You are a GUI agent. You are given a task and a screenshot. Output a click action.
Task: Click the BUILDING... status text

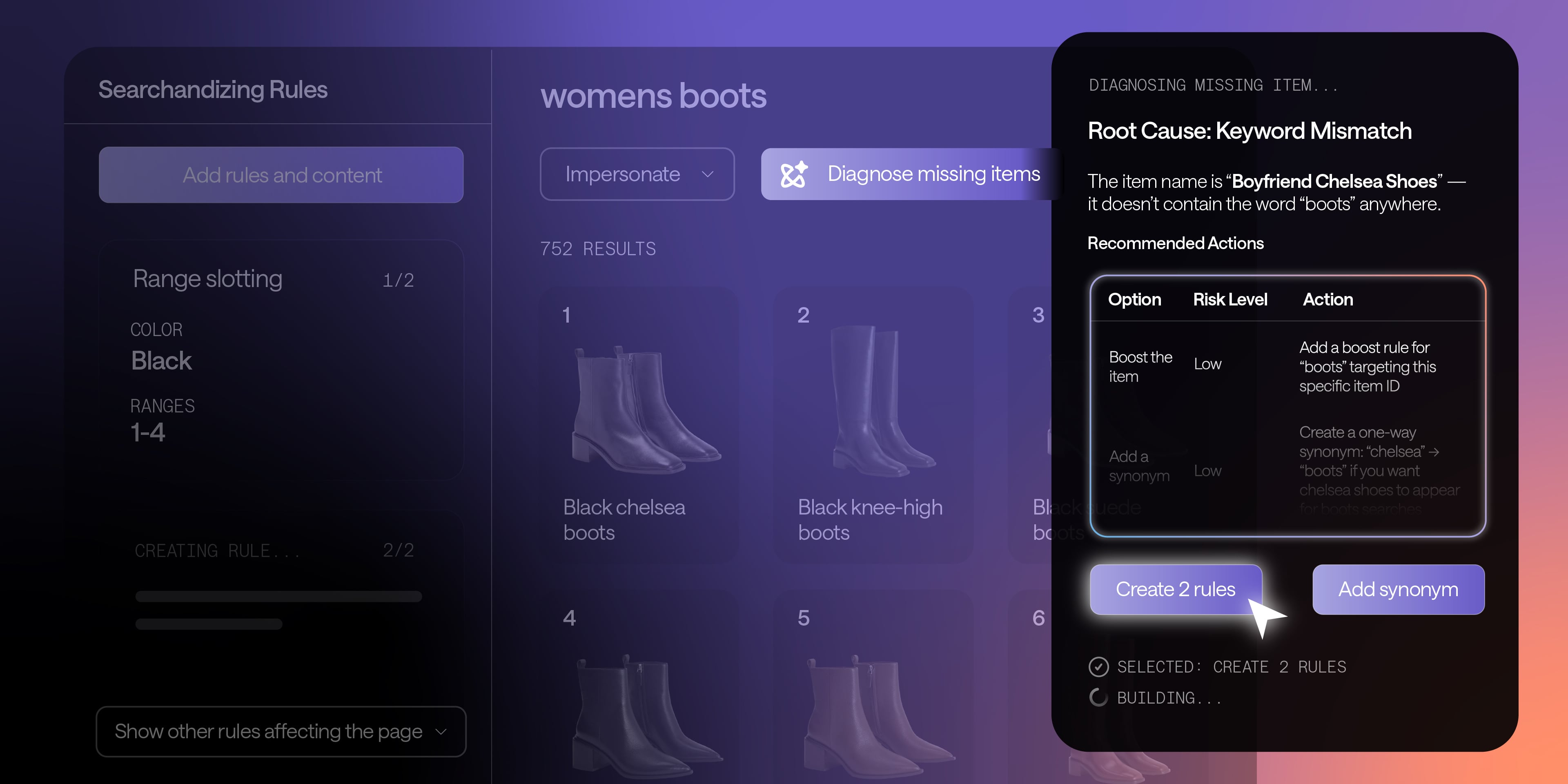point(1169,698)
